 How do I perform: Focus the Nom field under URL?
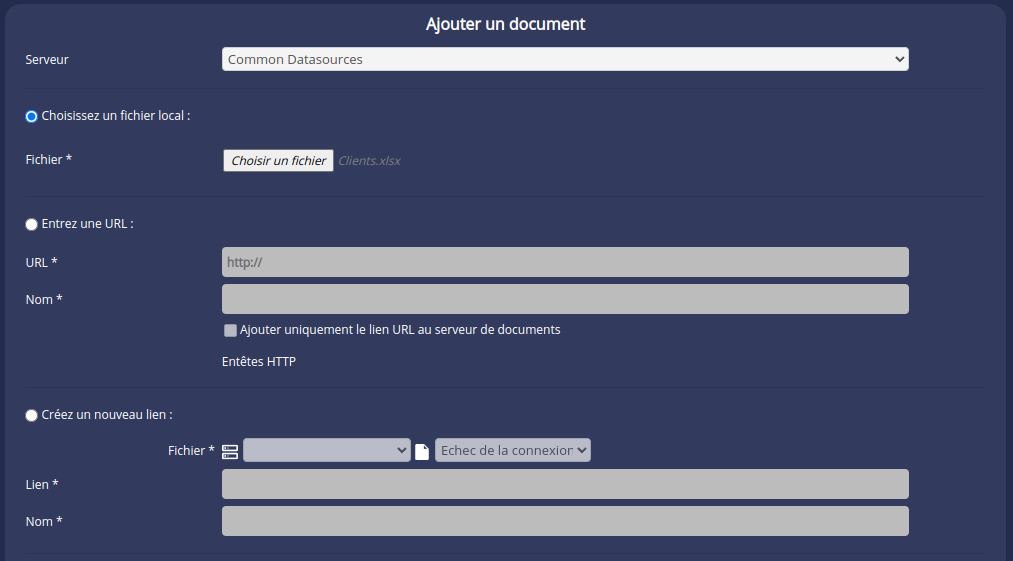click(x=564, y=299)
